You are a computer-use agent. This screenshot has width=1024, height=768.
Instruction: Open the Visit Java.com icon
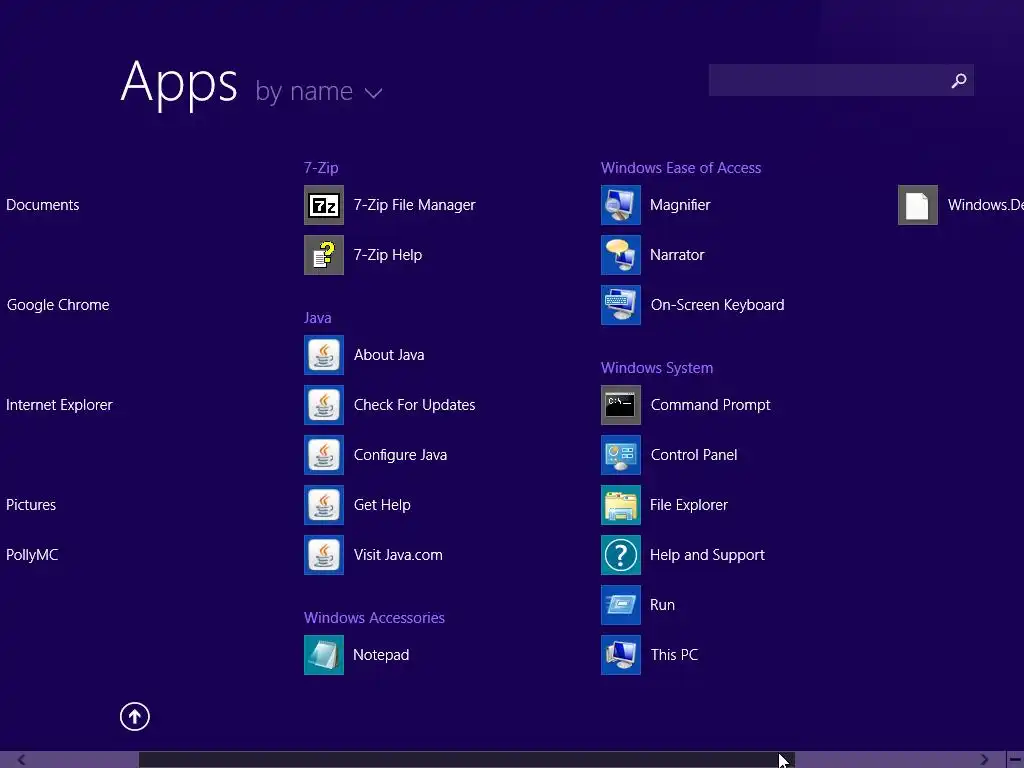tap(324, 554)
